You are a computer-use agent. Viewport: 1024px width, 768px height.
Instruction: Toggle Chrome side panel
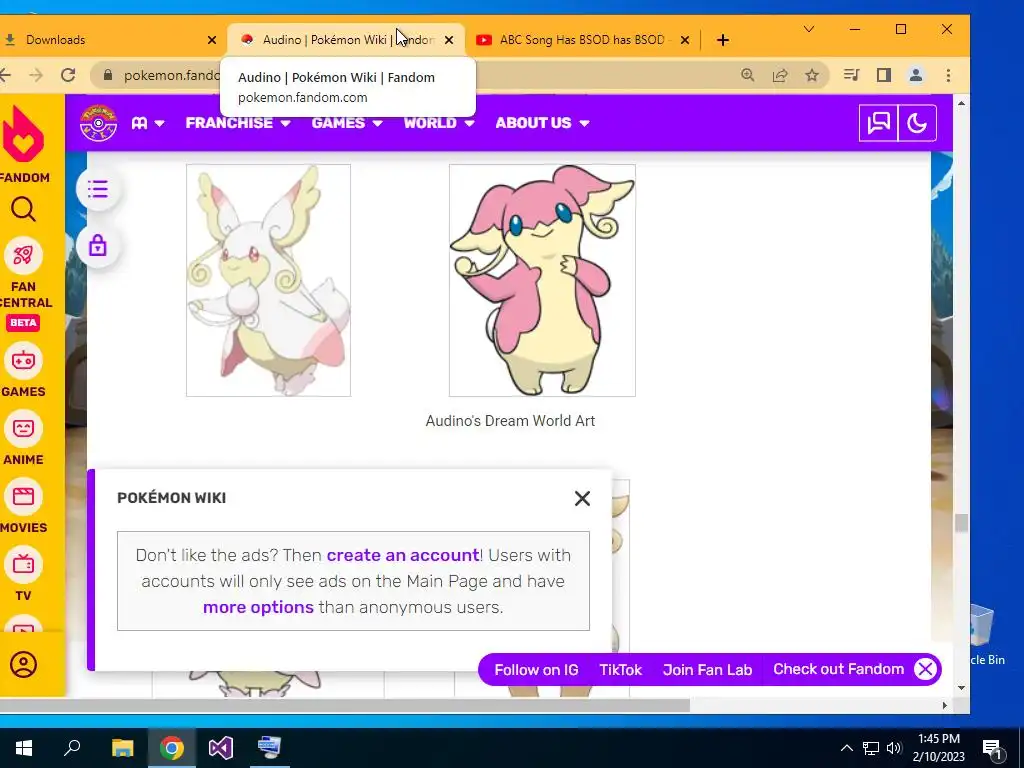884,75
